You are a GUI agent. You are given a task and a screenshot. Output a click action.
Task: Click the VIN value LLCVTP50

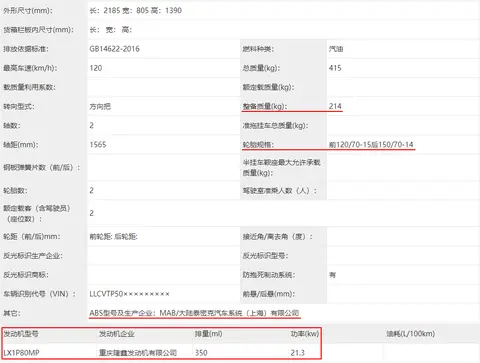point(129,294)
